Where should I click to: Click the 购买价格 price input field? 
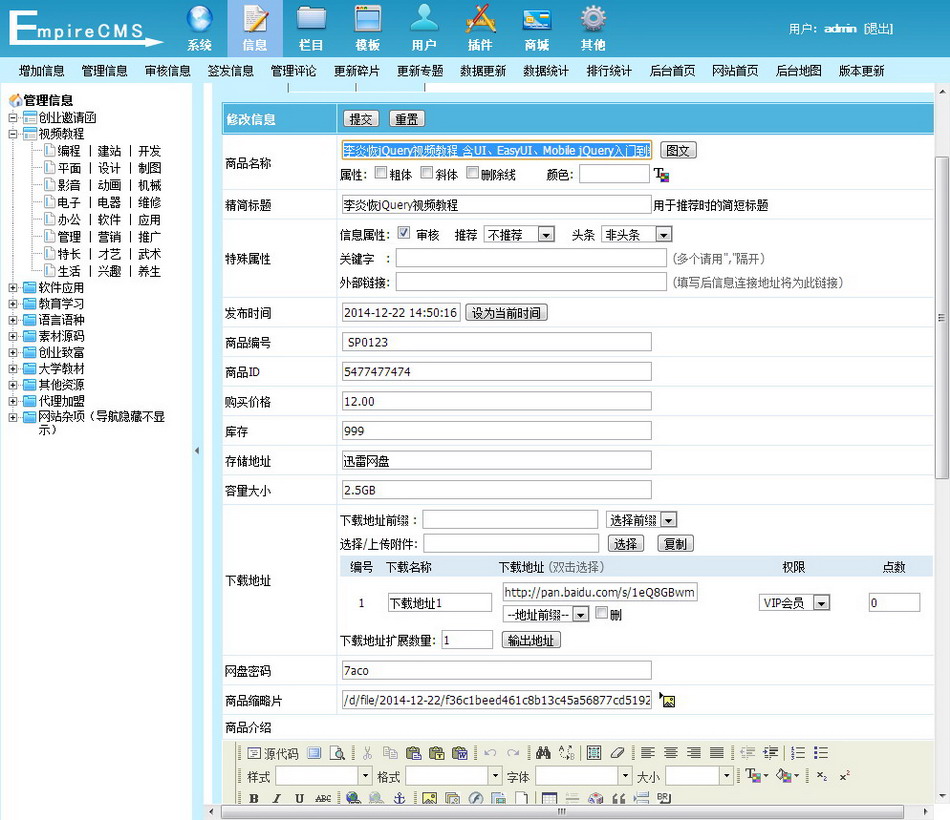496,401
